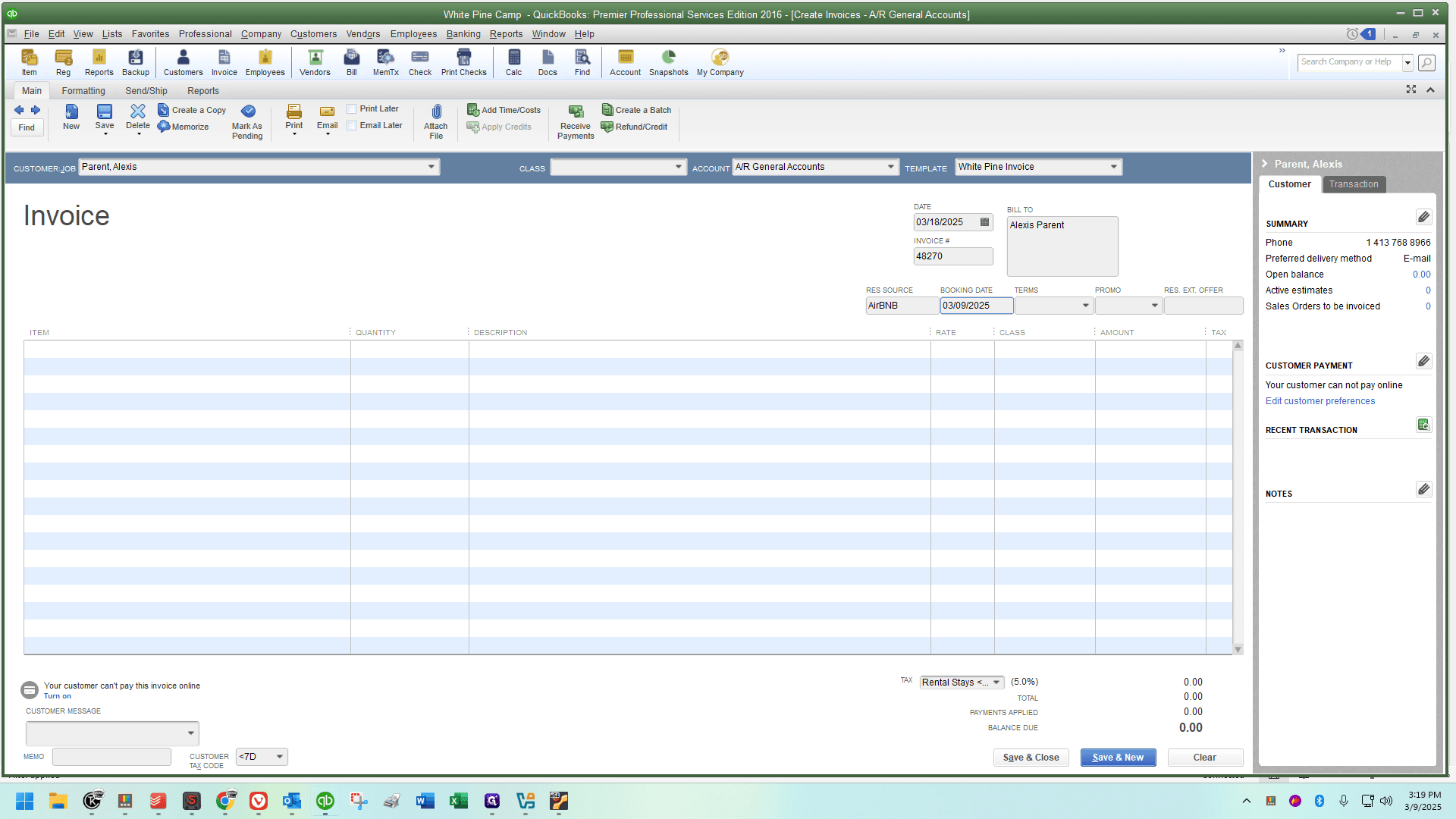This screenshot has height=819, width=1456.
Task: Open the Item list icon
Action: pyautogui.click(x=29, y=61)
